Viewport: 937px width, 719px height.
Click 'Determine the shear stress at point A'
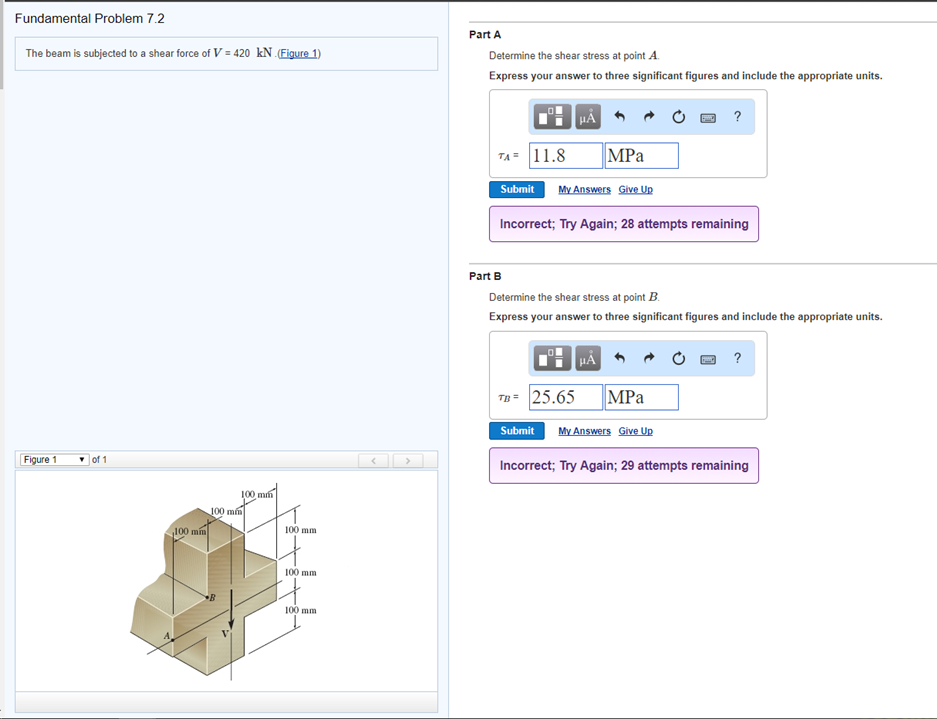pyautogui.click(x=574, y=56)
